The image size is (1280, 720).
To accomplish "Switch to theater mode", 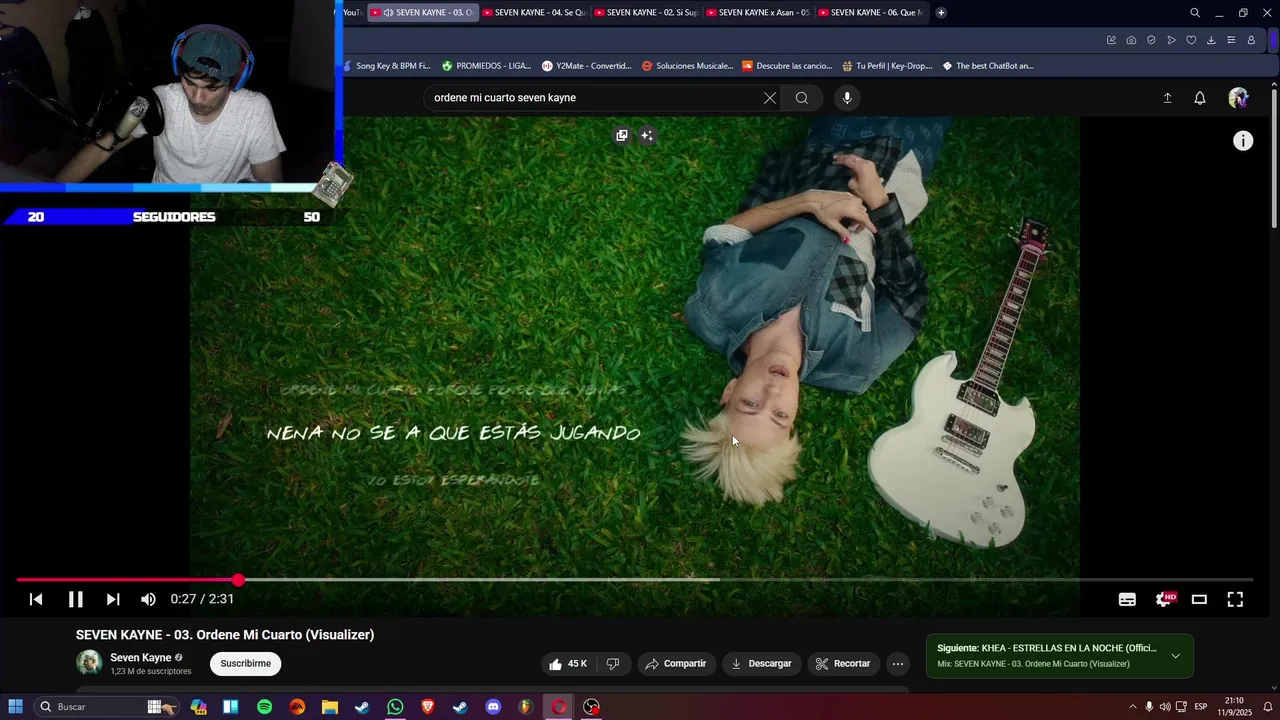I will [1199, 599].
